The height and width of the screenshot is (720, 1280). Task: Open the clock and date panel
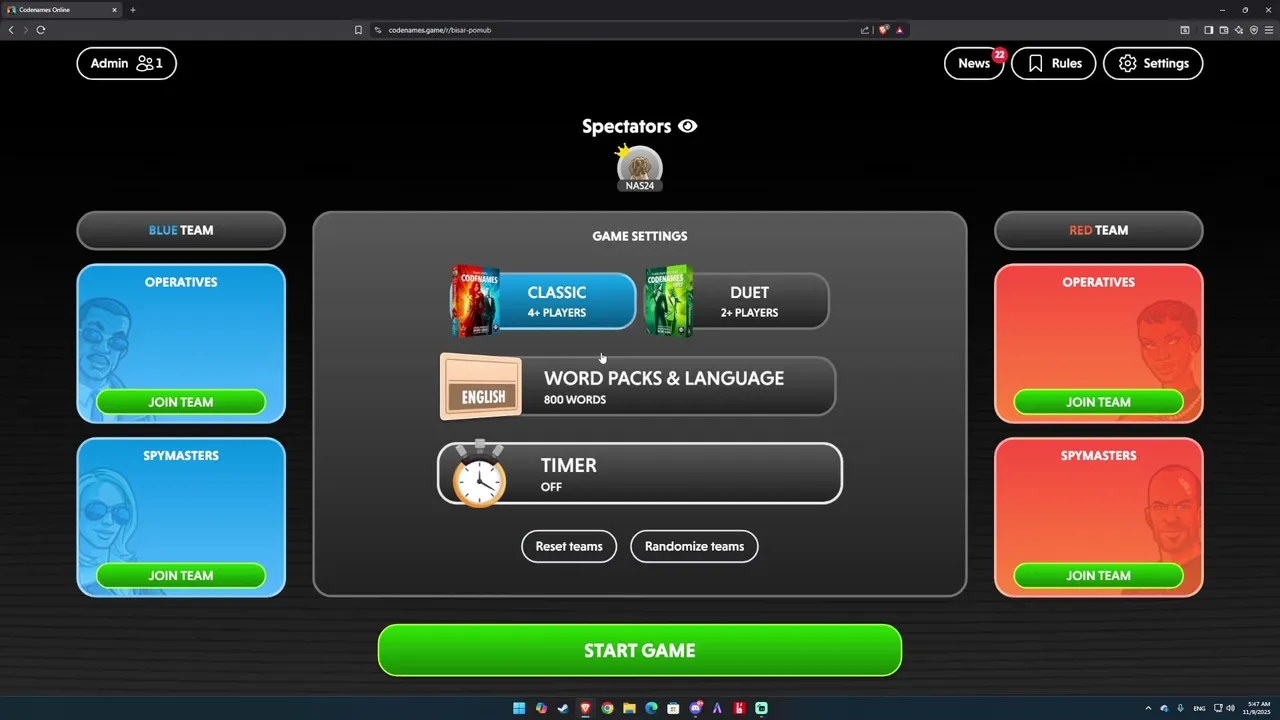point(1258,708)
